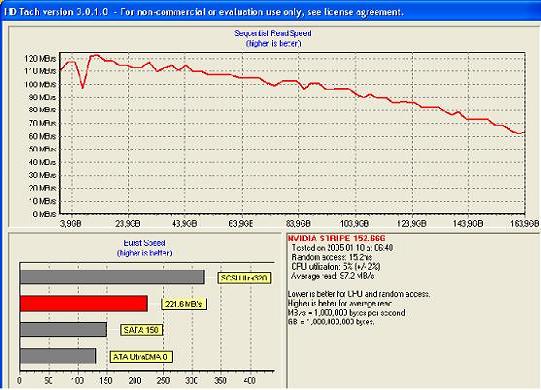
Task: Click the '43.9GB' x-axis label
Action: [x=184, y=224]
